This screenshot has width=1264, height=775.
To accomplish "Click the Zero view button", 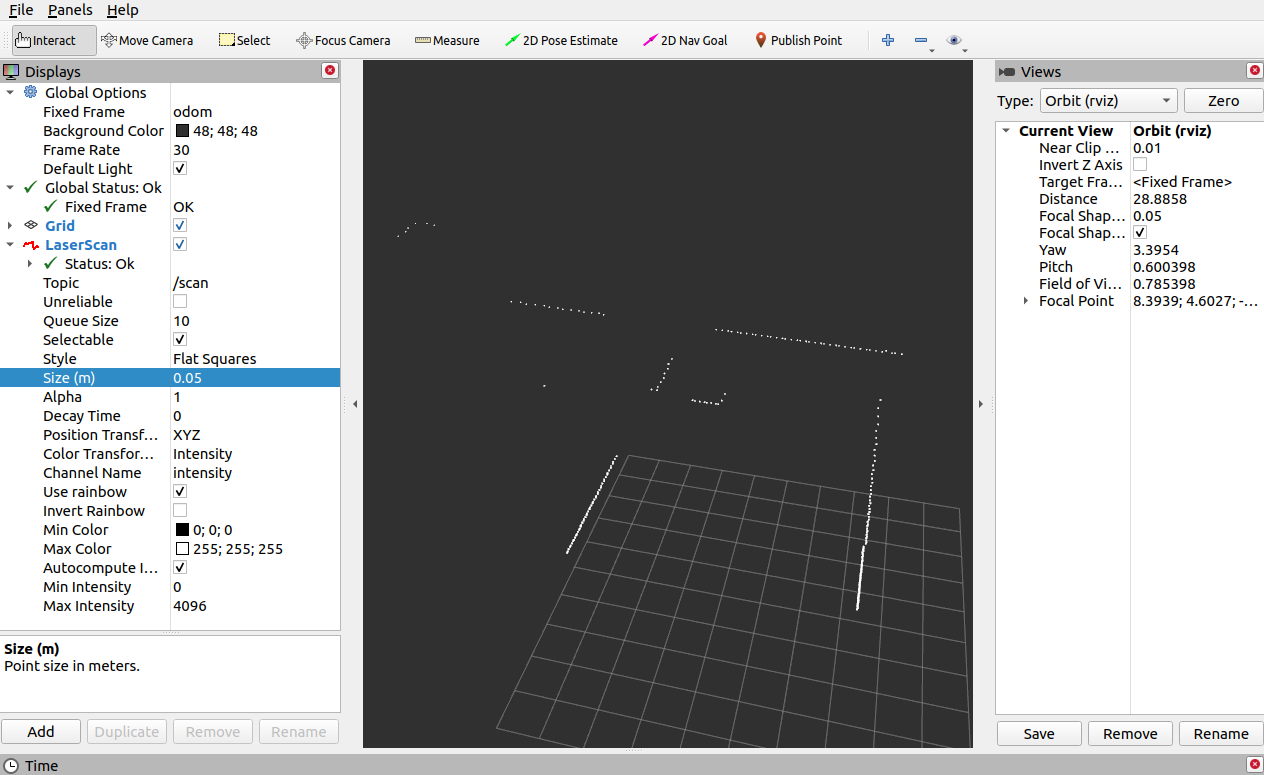I will (x=1223, y=101).
